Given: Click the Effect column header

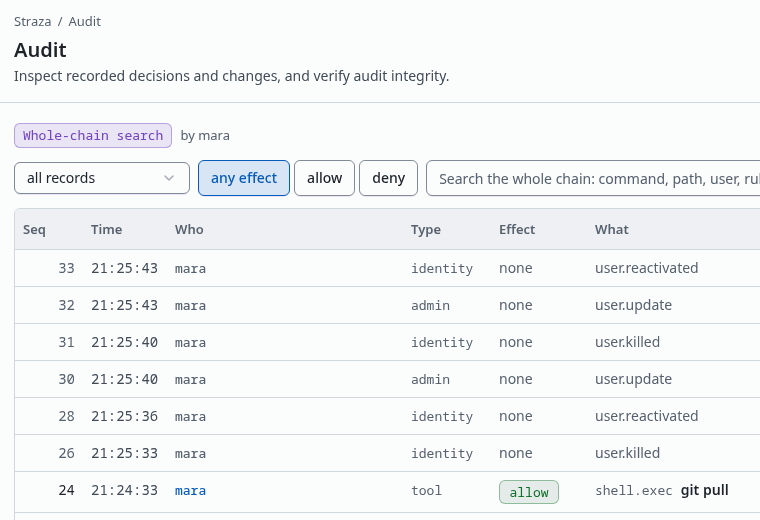Looking at the screenshot, I should point(517,229).
